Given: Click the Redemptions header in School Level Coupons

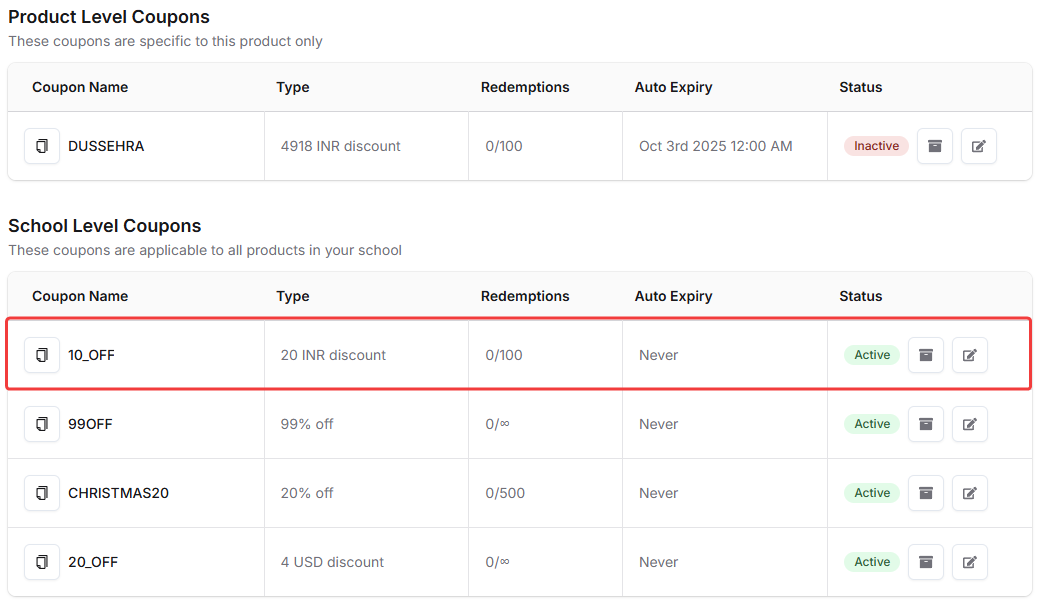Looking at the screenshot, I should (x=525, y=296).
